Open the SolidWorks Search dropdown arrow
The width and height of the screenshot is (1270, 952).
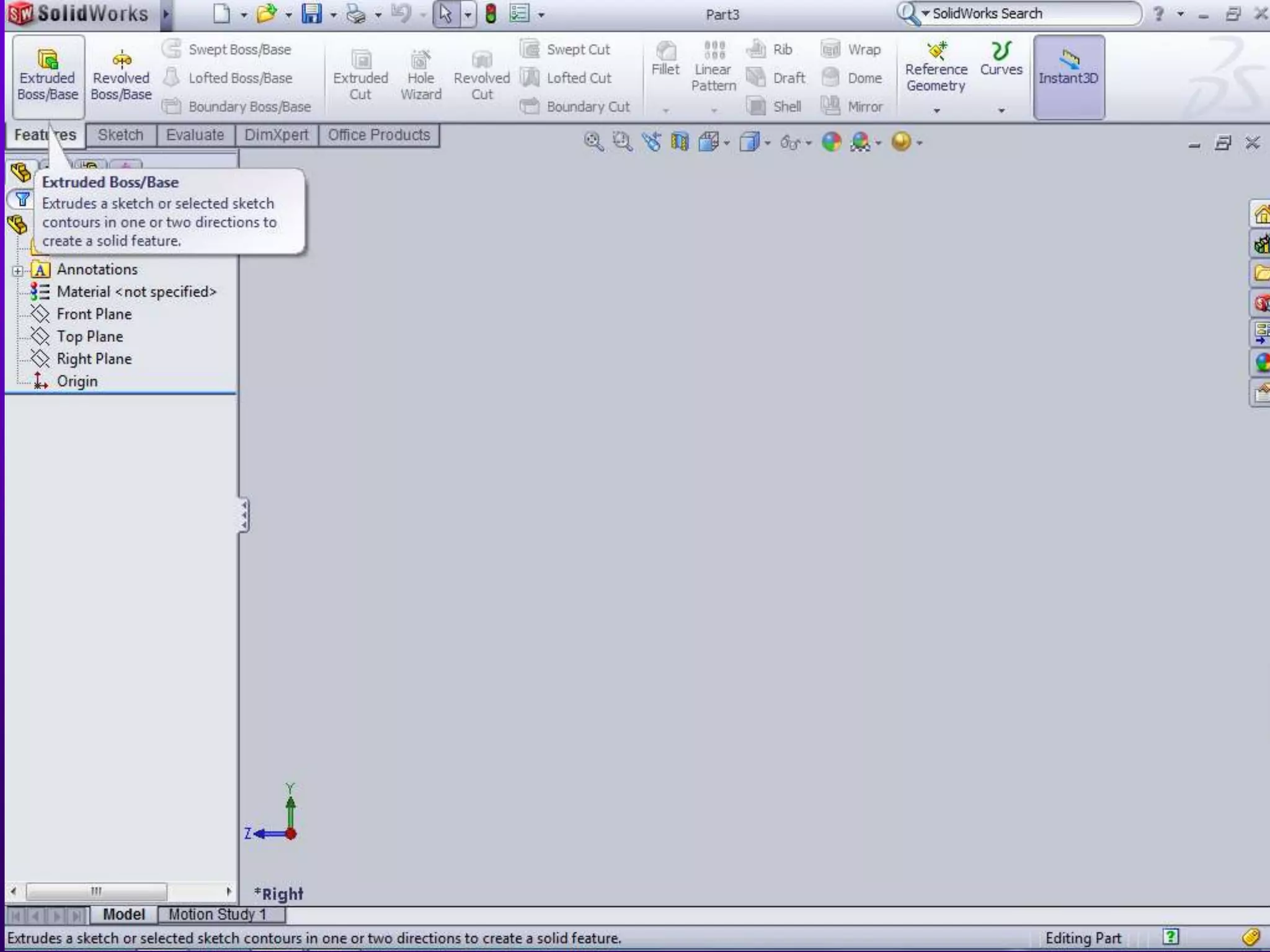pyautogui.click(x=925, y=13)
